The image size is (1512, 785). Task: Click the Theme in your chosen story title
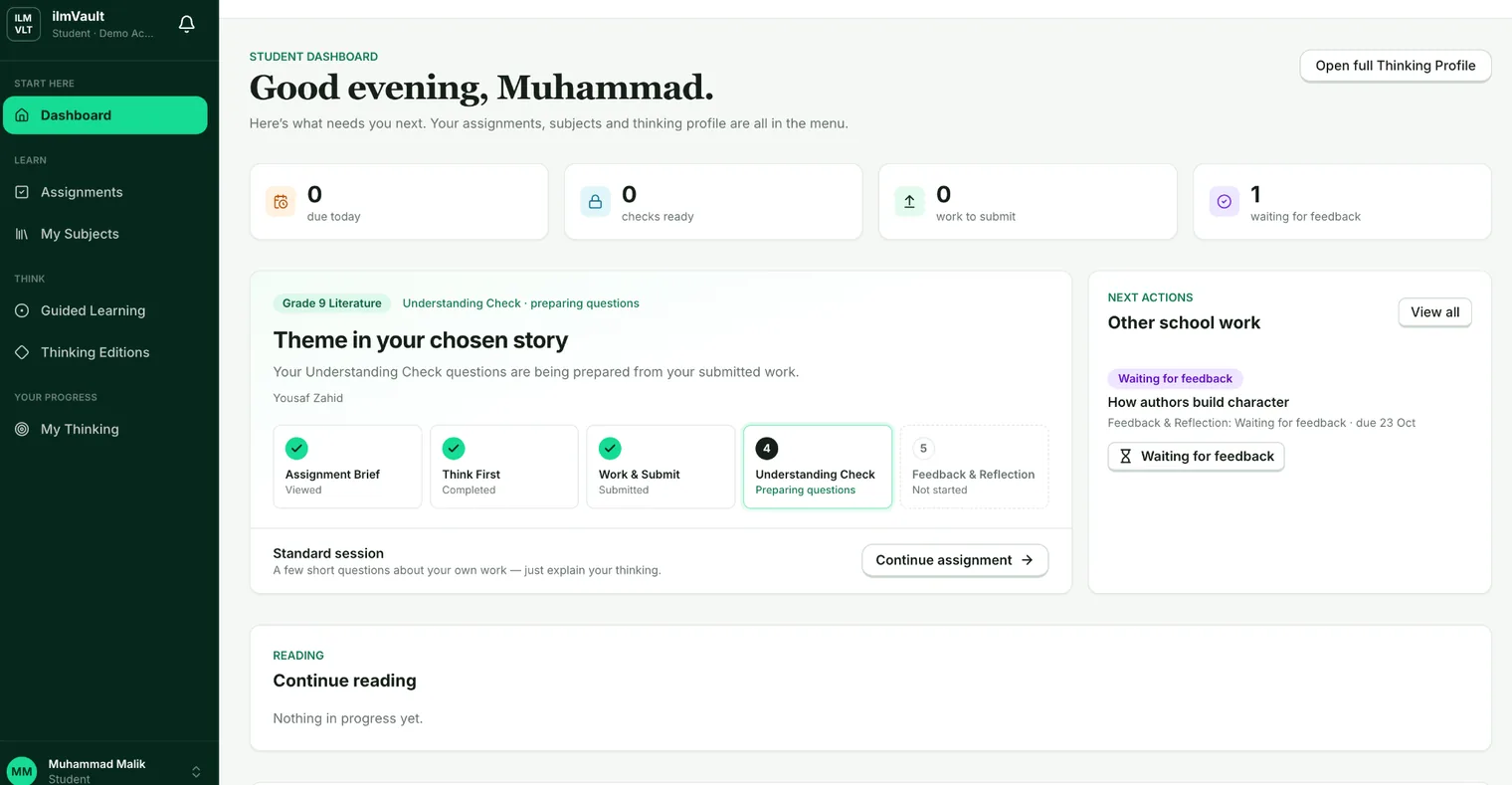(x=421, y=340)
